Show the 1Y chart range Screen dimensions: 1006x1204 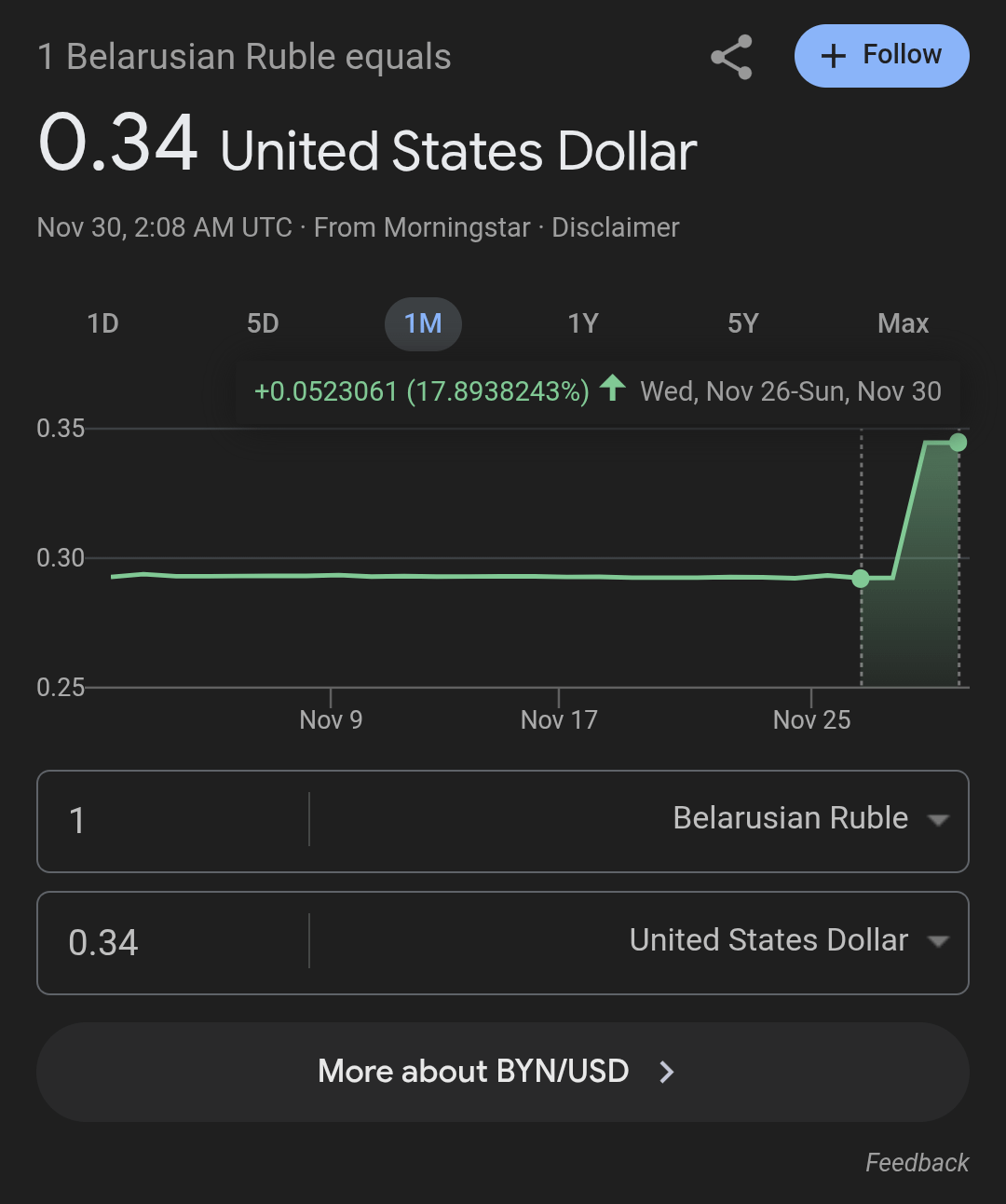coord(583,323)
